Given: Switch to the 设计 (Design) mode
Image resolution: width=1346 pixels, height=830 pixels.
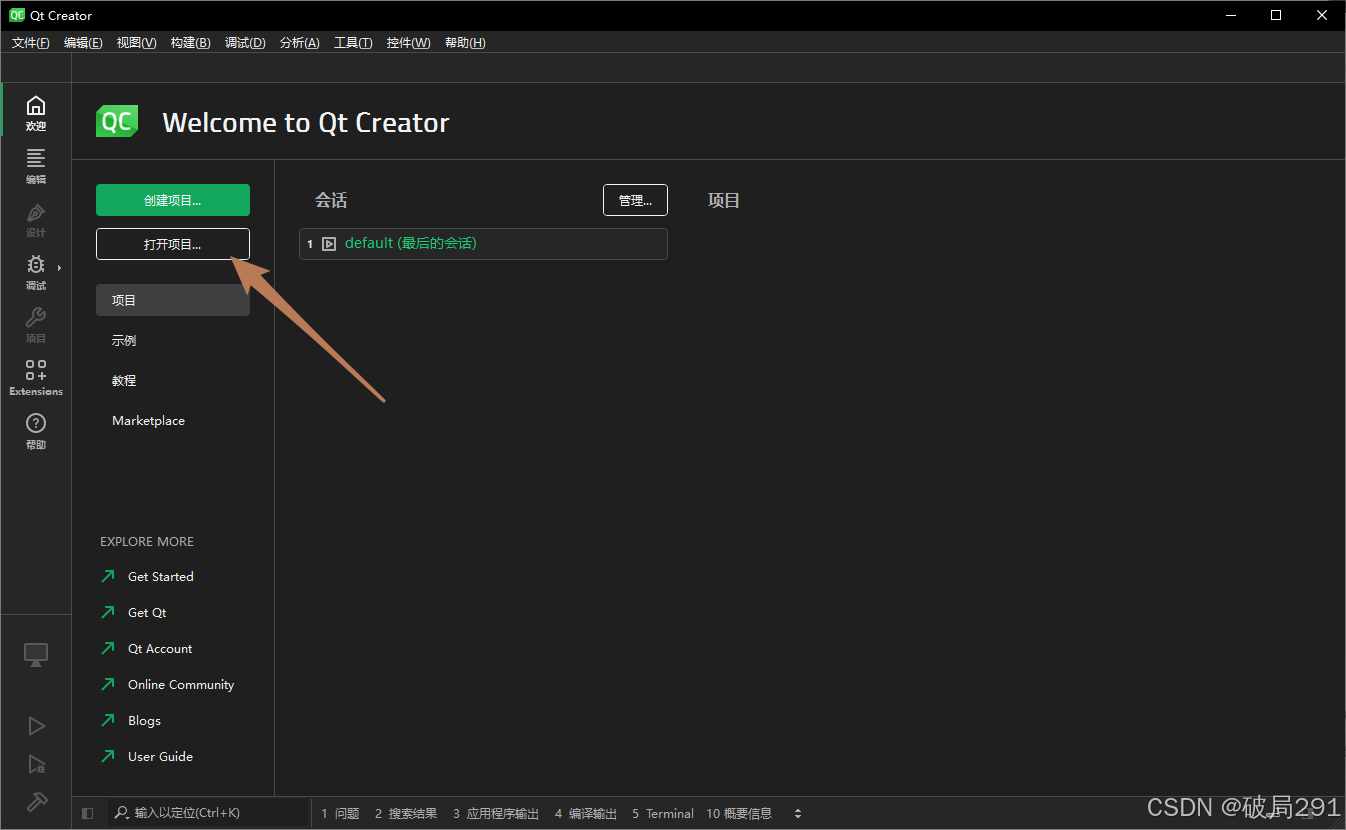Looking at the screenshot, I should [36, 219].
